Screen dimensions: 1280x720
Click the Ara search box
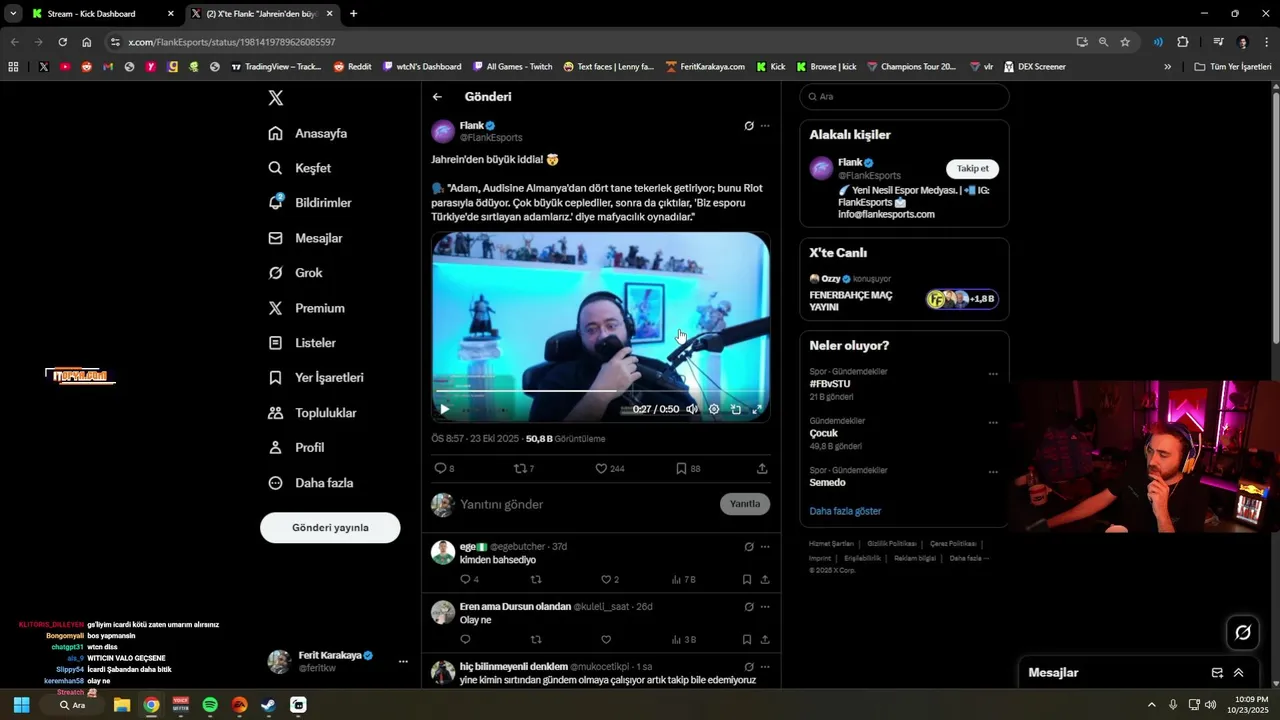coord(904,97)
